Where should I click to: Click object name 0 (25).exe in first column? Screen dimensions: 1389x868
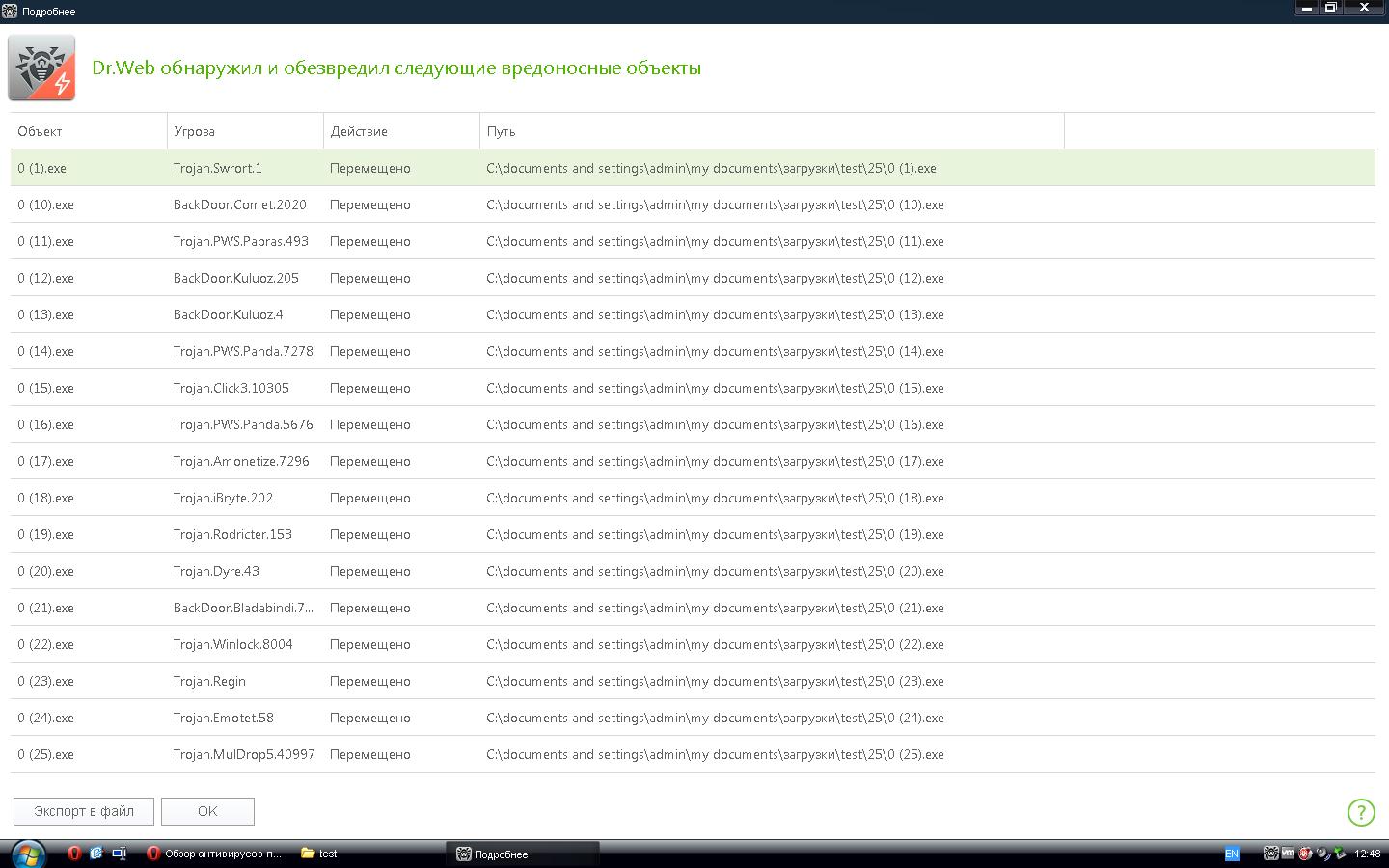click(45, 754)
